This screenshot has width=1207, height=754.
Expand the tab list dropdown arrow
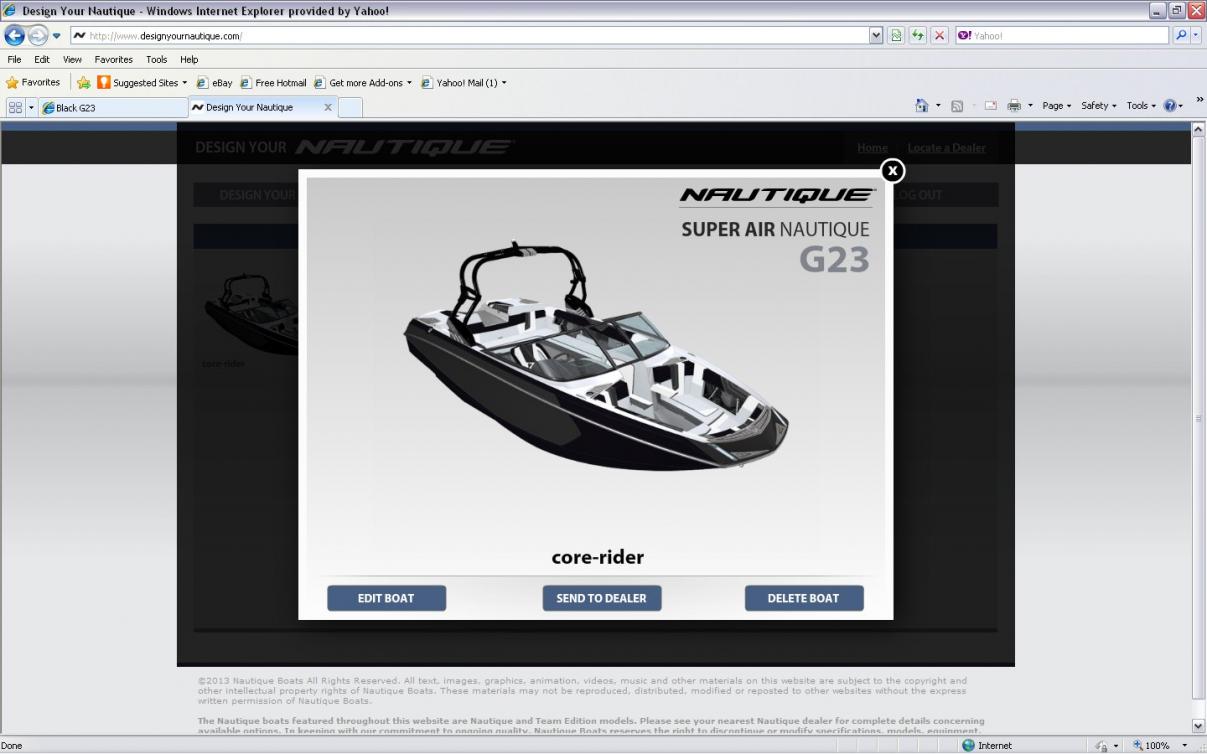(31, 107)
